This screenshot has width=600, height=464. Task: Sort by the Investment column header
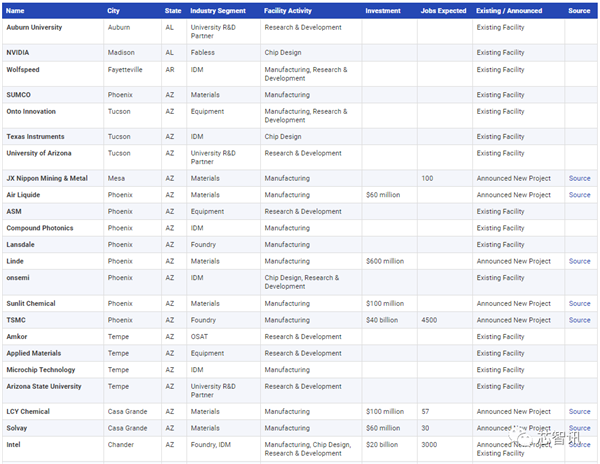(x=383, y=11)
